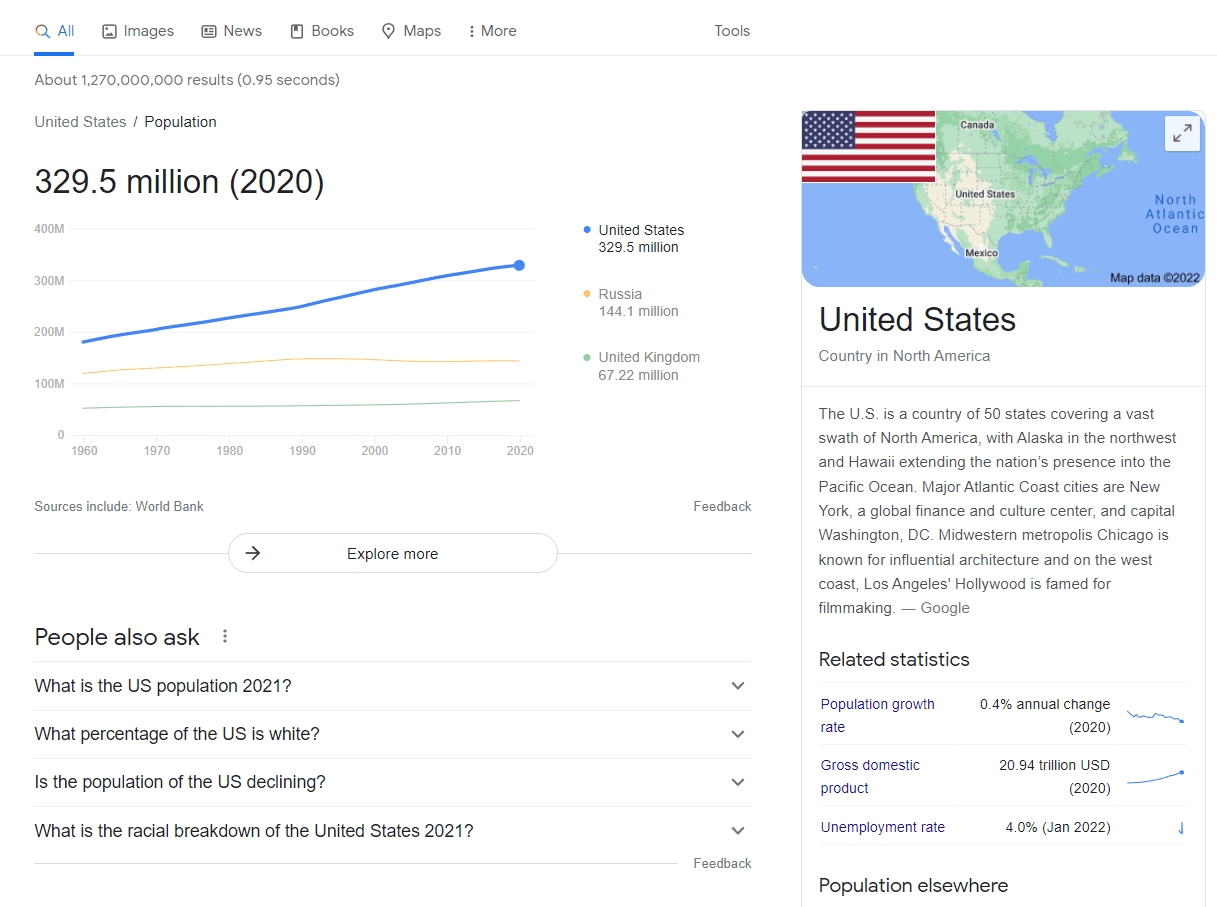The image size is (1217, 907).
Task: Click the search magnifier icon
Action: pos(40,31)
